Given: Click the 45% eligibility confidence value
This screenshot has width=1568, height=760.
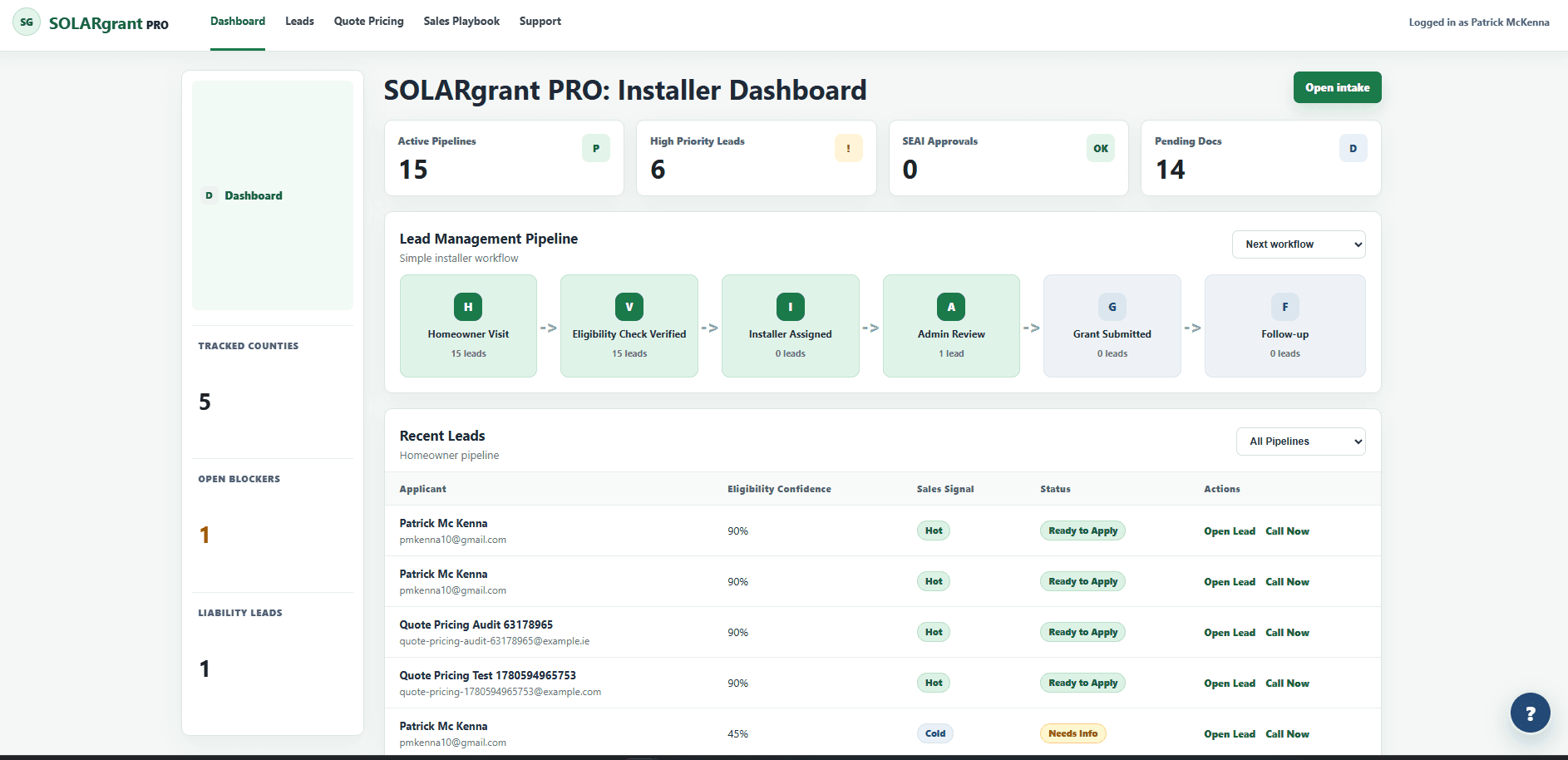Looking at the screenshot, I should pos(737,734).
